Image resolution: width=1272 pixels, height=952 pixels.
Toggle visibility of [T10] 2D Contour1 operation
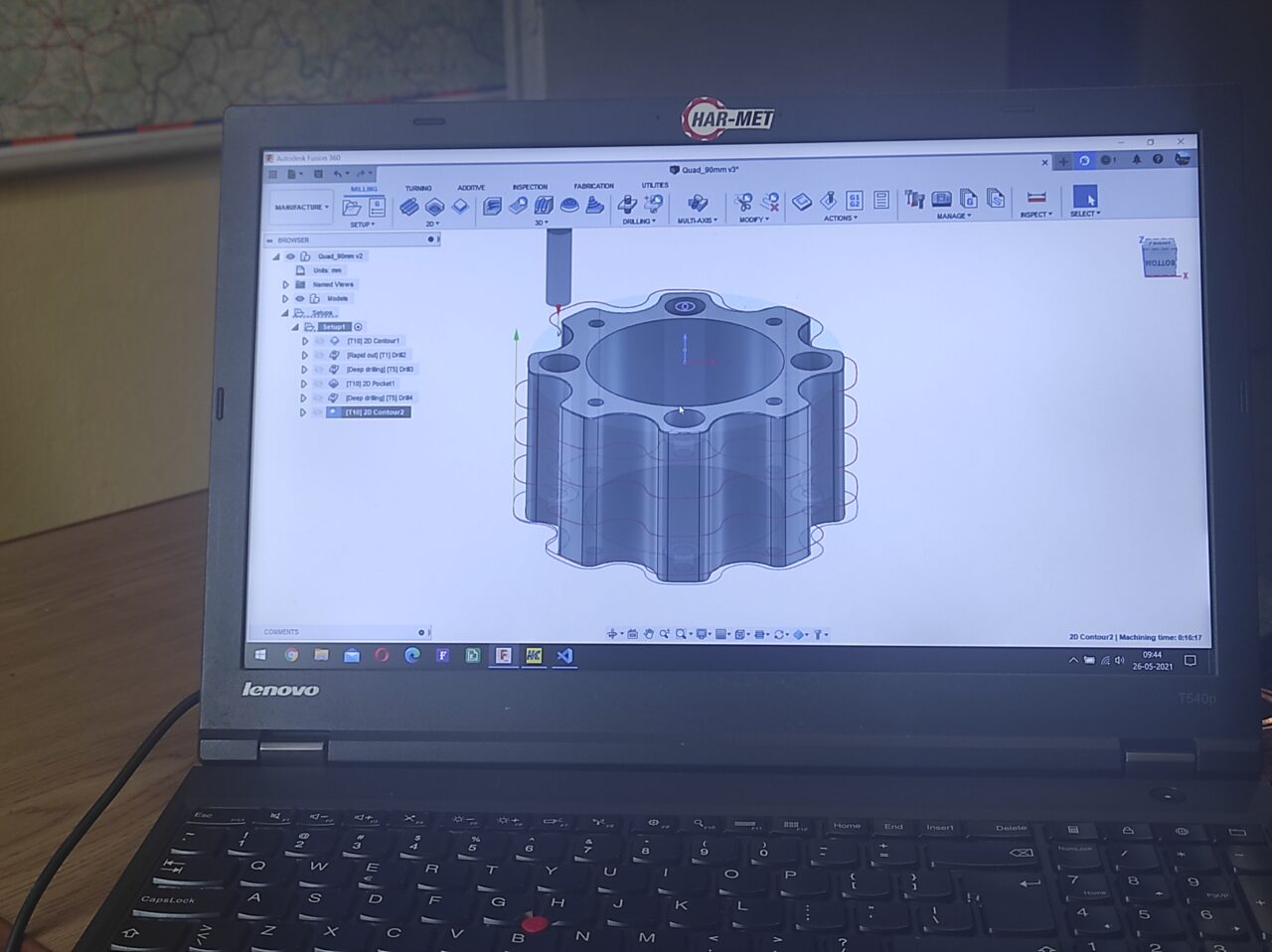coord(319,340)
